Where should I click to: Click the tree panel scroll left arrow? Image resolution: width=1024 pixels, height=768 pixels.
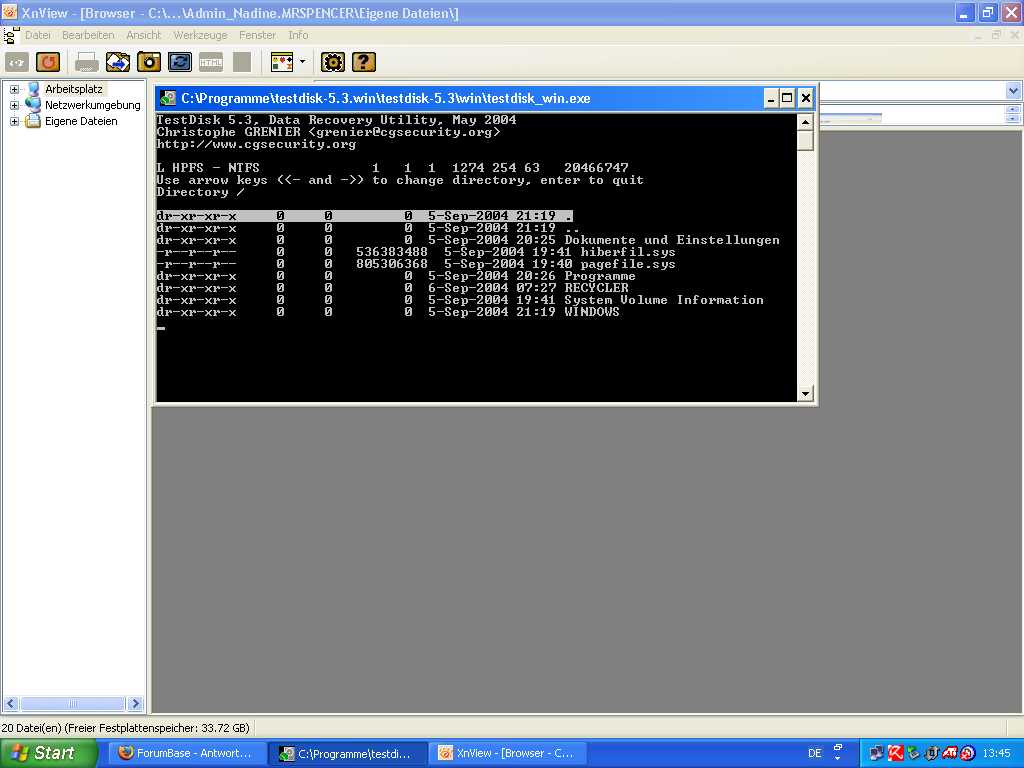tap(10, 703)
